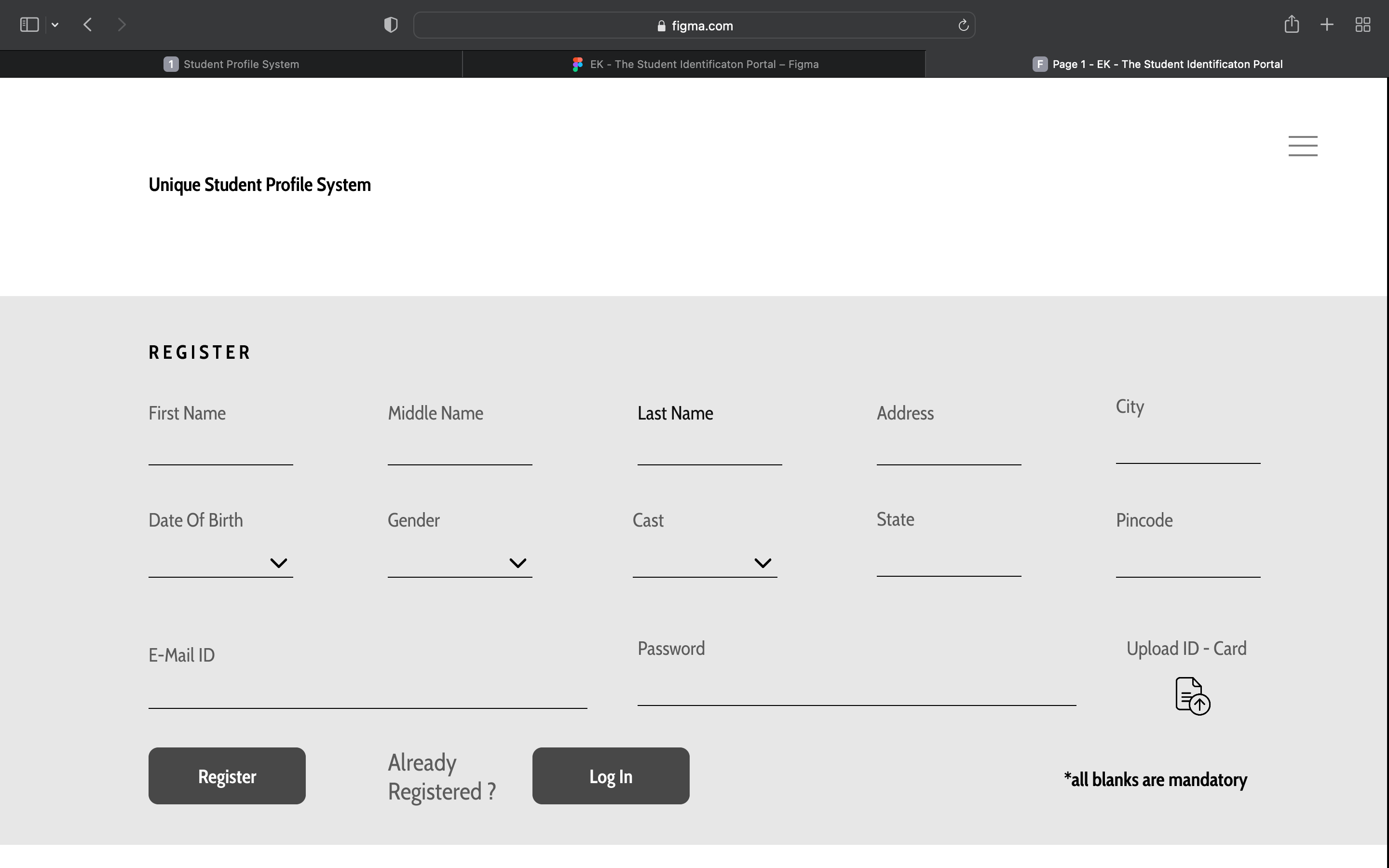This screenshot has height=868, width=1389.
Task: Go back with the browser back arrow
Action: (x=88, y=25)
